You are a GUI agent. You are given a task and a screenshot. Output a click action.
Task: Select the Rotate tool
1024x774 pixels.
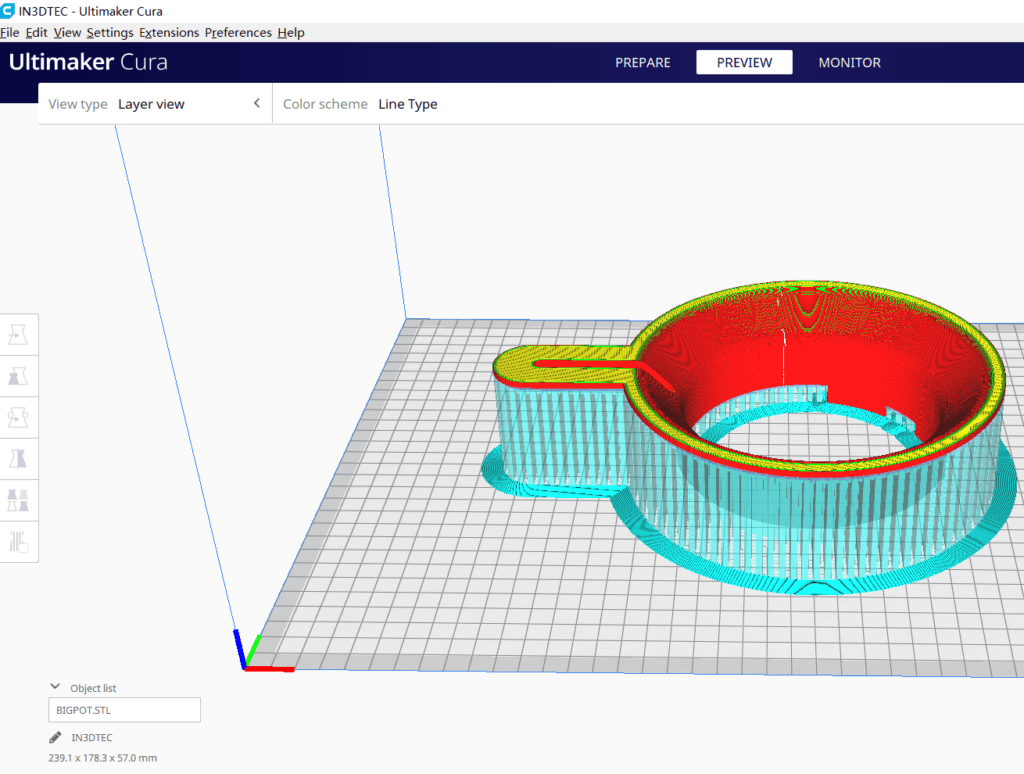click(x=18, y=417)
